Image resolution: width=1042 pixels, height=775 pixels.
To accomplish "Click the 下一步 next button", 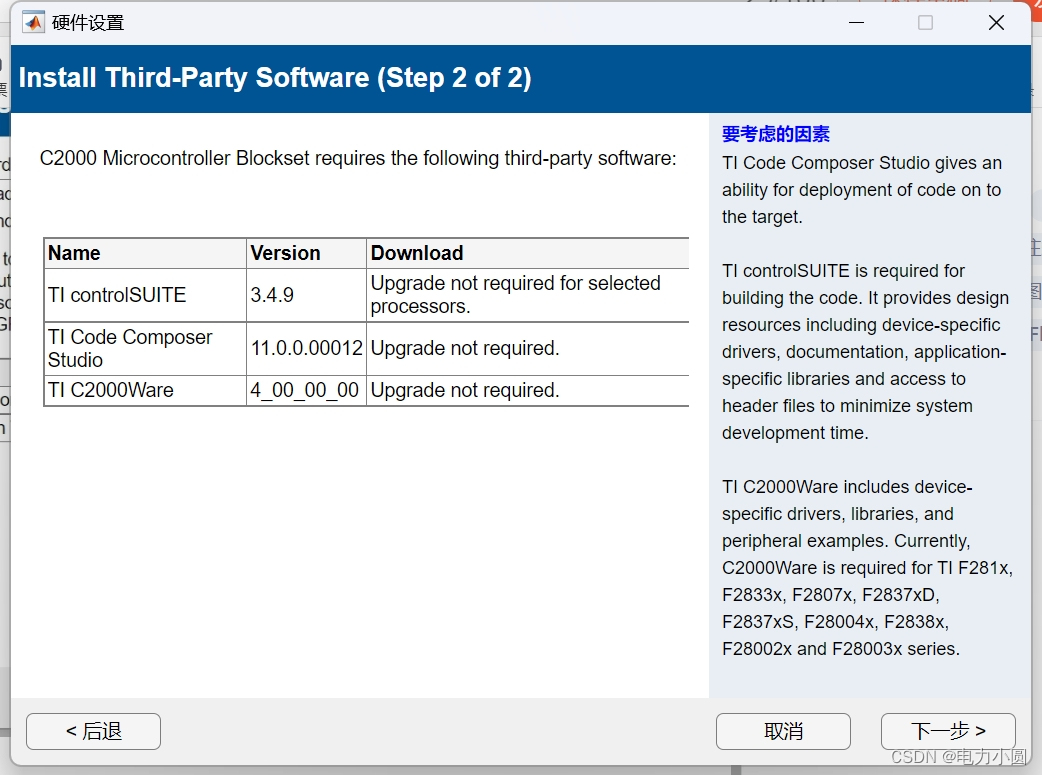I will [x=948, y=731].
